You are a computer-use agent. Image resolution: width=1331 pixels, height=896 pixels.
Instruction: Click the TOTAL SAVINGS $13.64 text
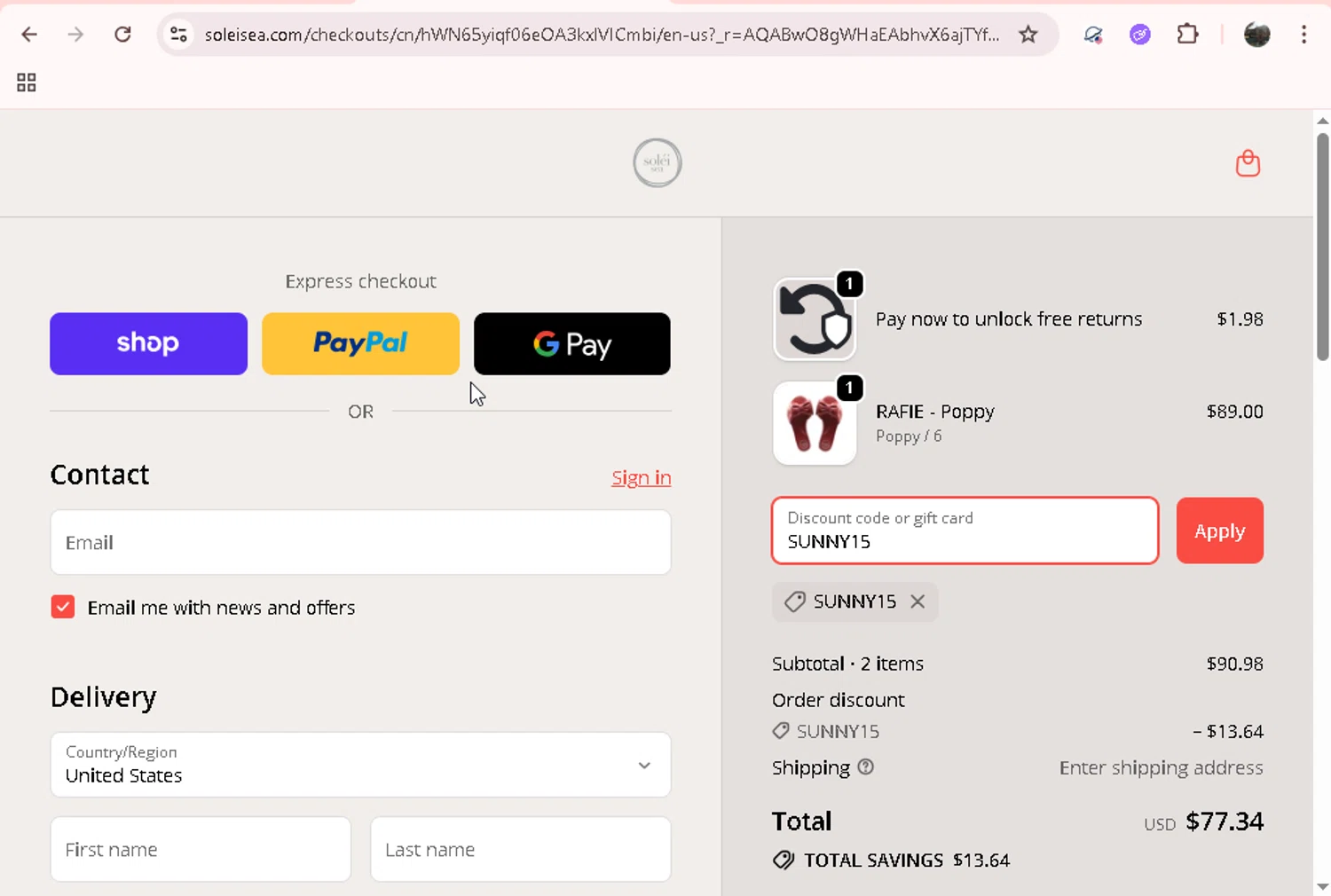907,861
